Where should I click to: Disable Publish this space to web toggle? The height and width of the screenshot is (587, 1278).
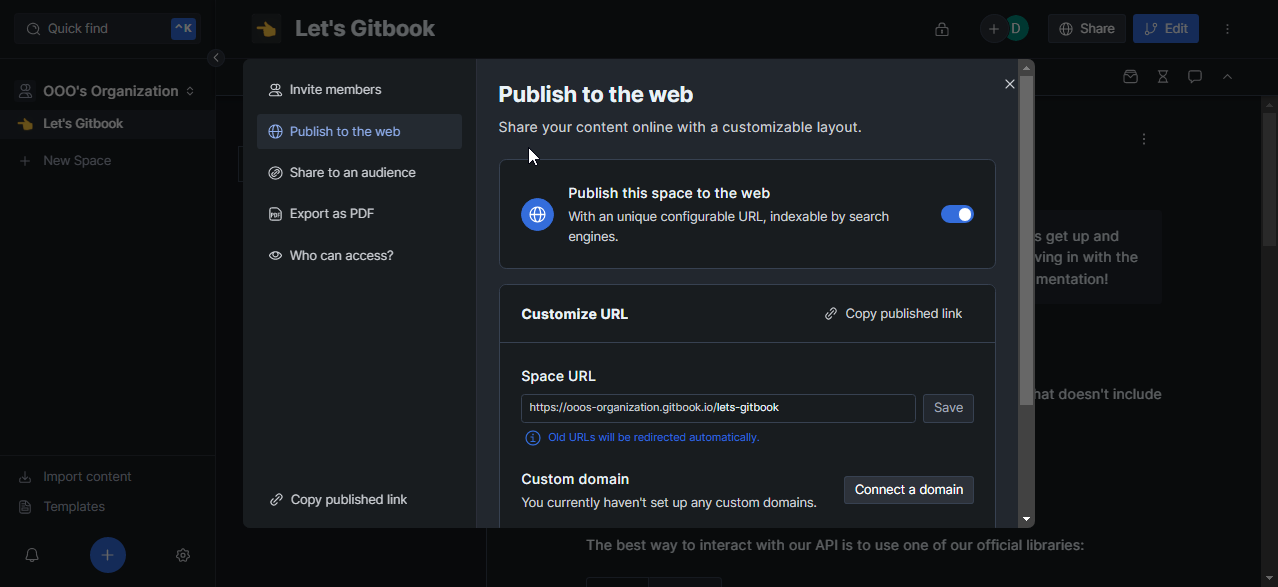coord(957,214)
